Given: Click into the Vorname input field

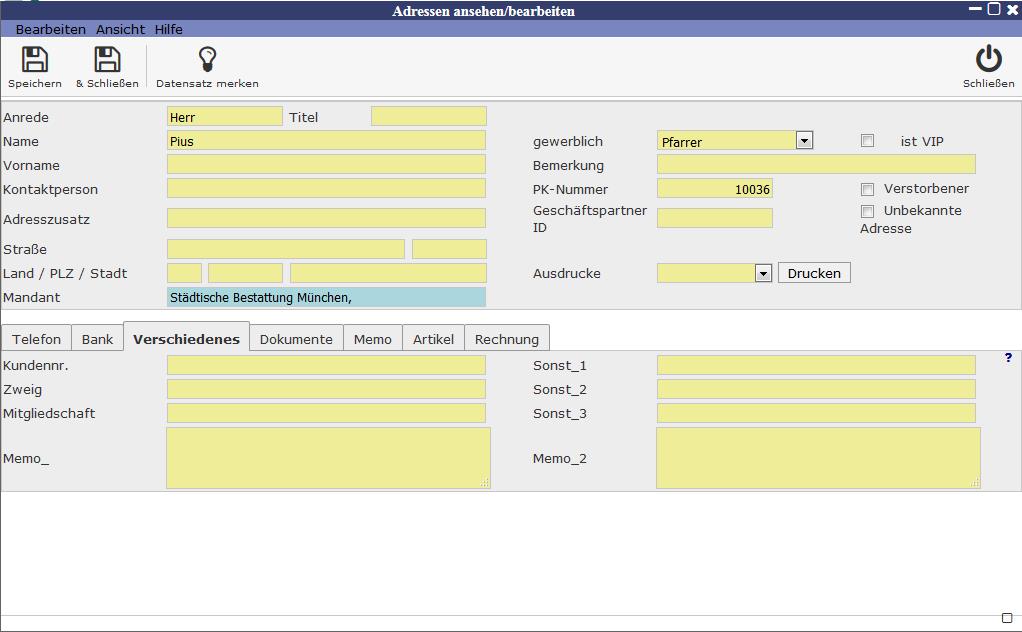Looking at the screenshot, I should (x=326, y=165).
